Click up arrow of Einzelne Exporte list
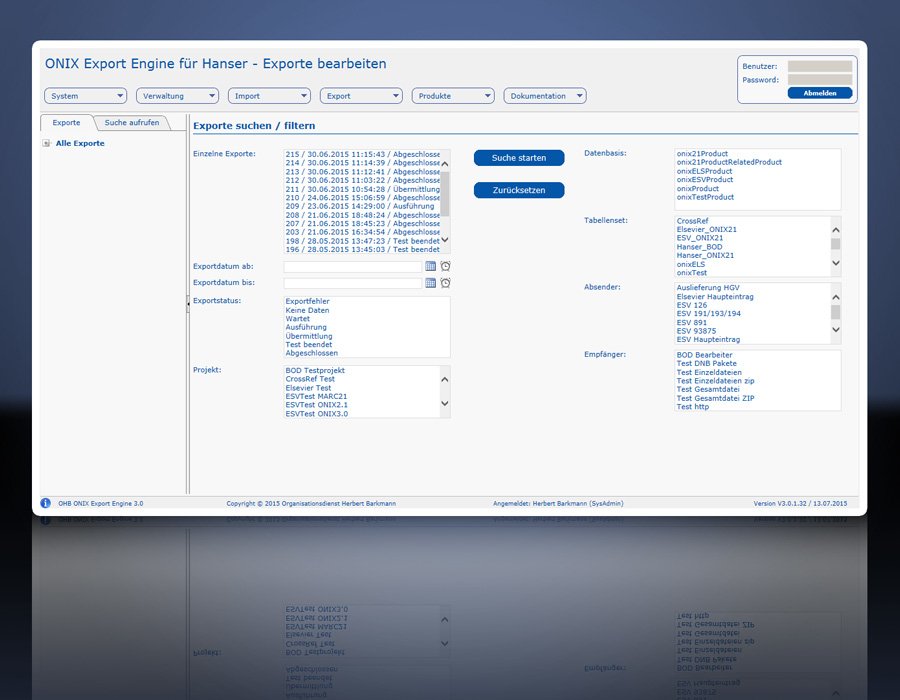Image resolution: width=900 pixels, height=700 pixels. pyautogui.click(x=445, y=164)
